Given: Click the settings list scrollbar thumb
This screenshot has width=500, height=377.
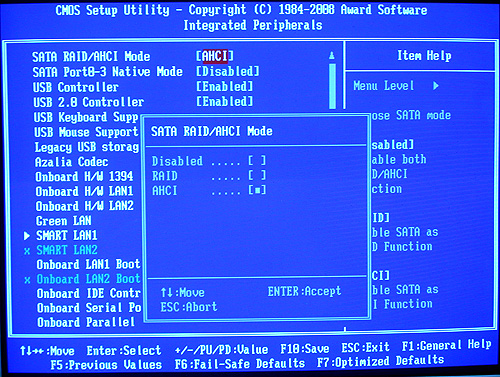Looking at the screenshot, I should point(332,86).
